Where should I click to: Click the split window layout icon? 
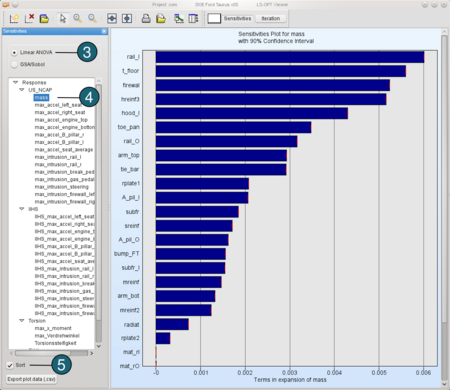click(193, 18)
